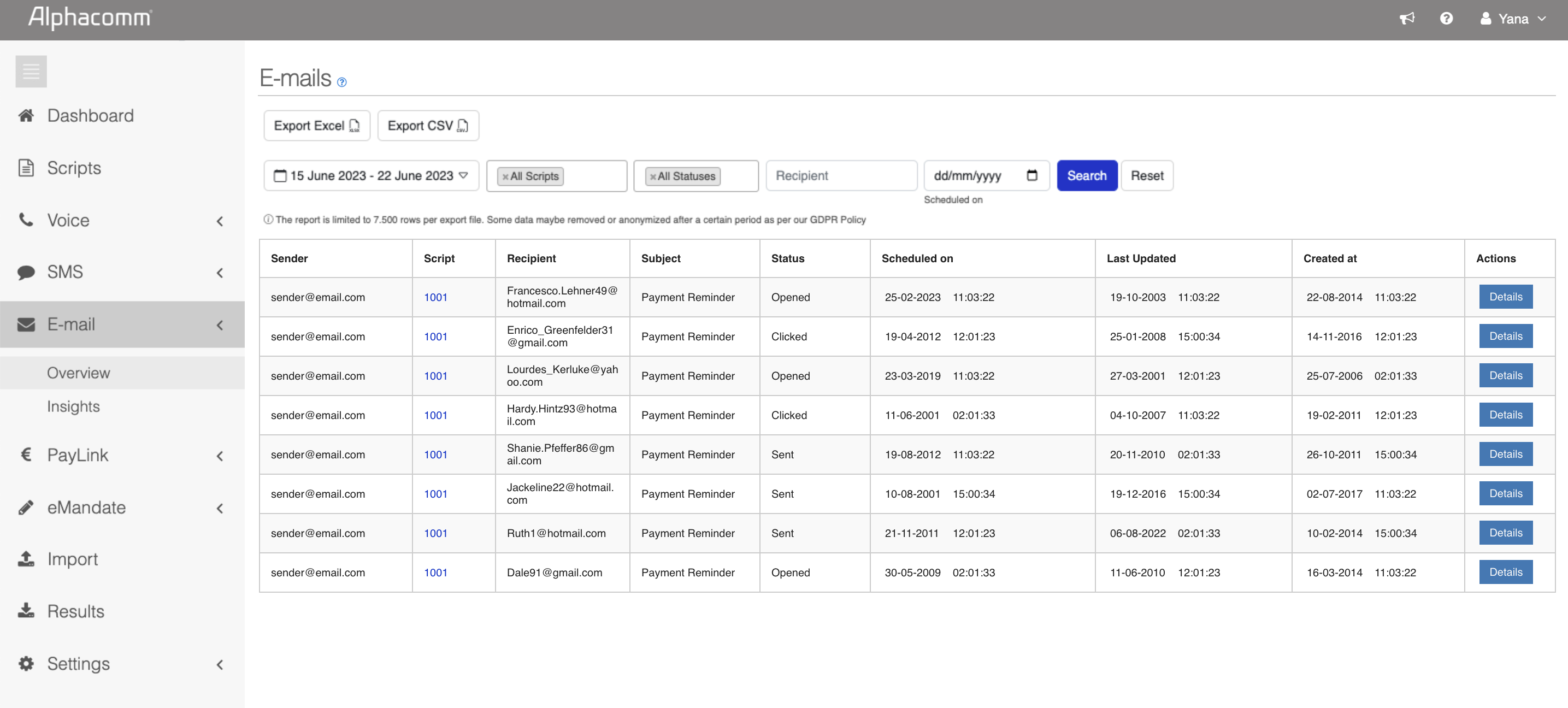The height and width of the screenshot is (708, 1568).
Task: Go to the Results menu item
Action: pos(76,611)
